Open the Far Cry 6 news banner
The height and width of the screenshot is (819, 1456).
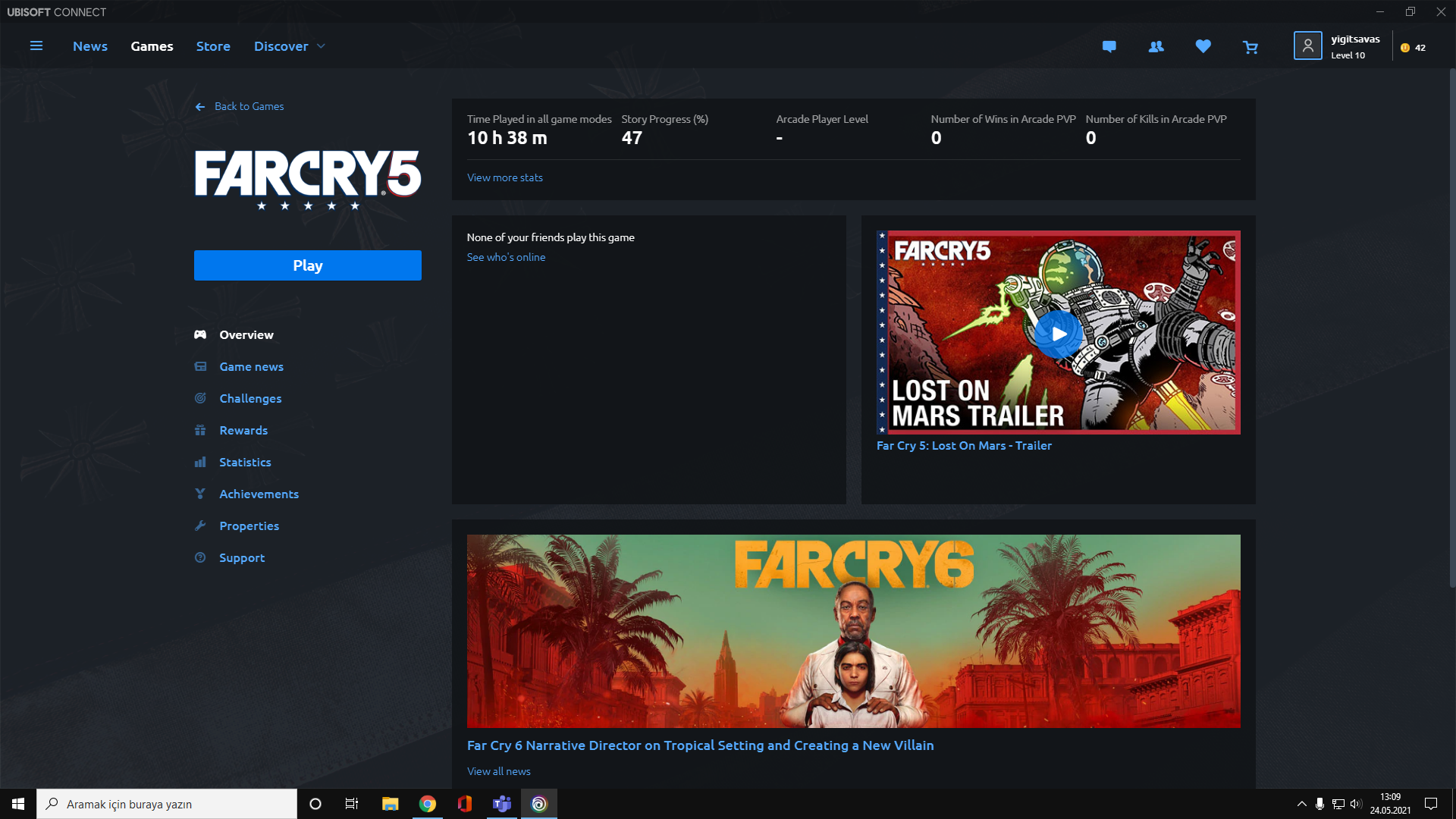[853, 631]
